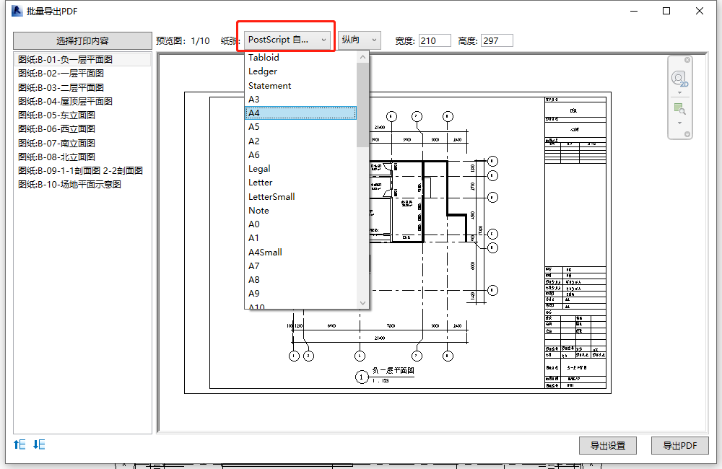Click the move down icon below sheet list
This screenshot has height=469, width=722.
coord(39,444)
